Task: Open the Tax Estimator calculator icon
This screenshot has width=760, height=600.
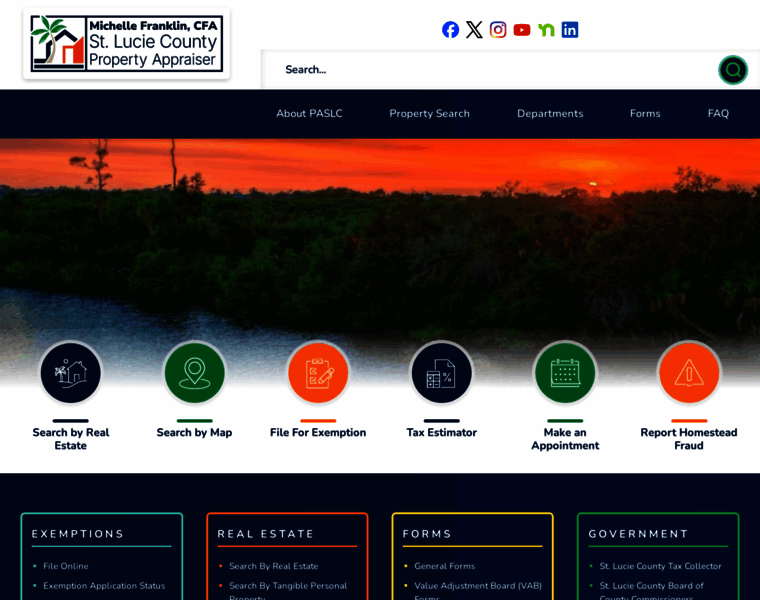Action: tap(441, 373)
